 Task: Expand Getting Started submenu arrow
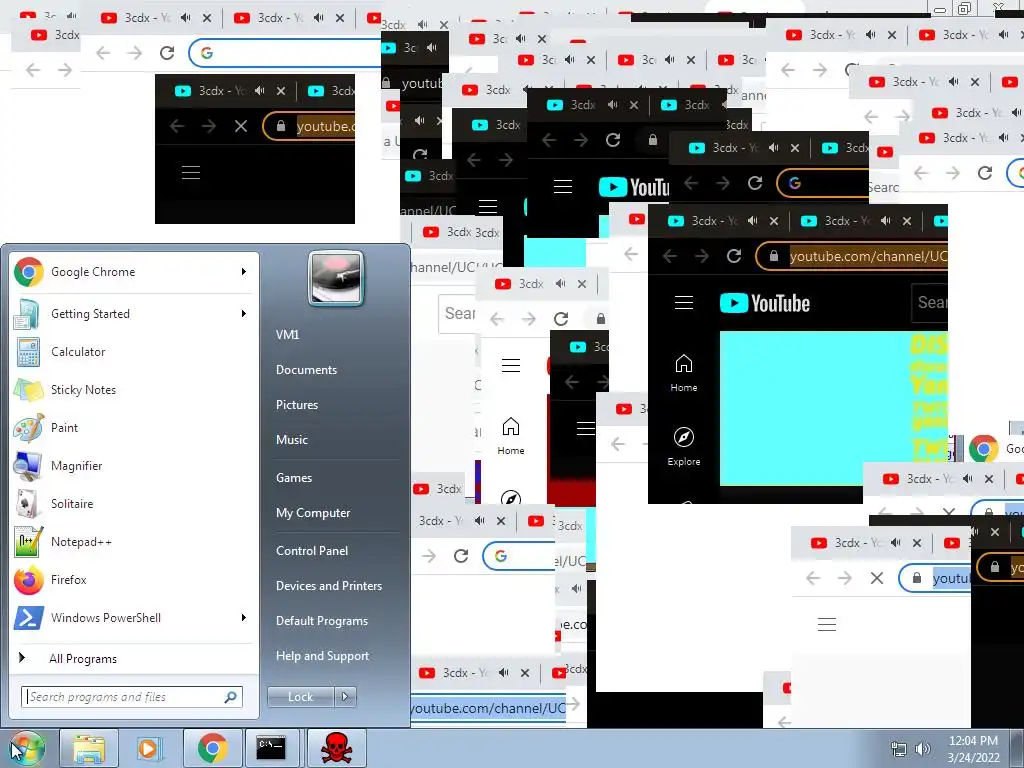244,314
